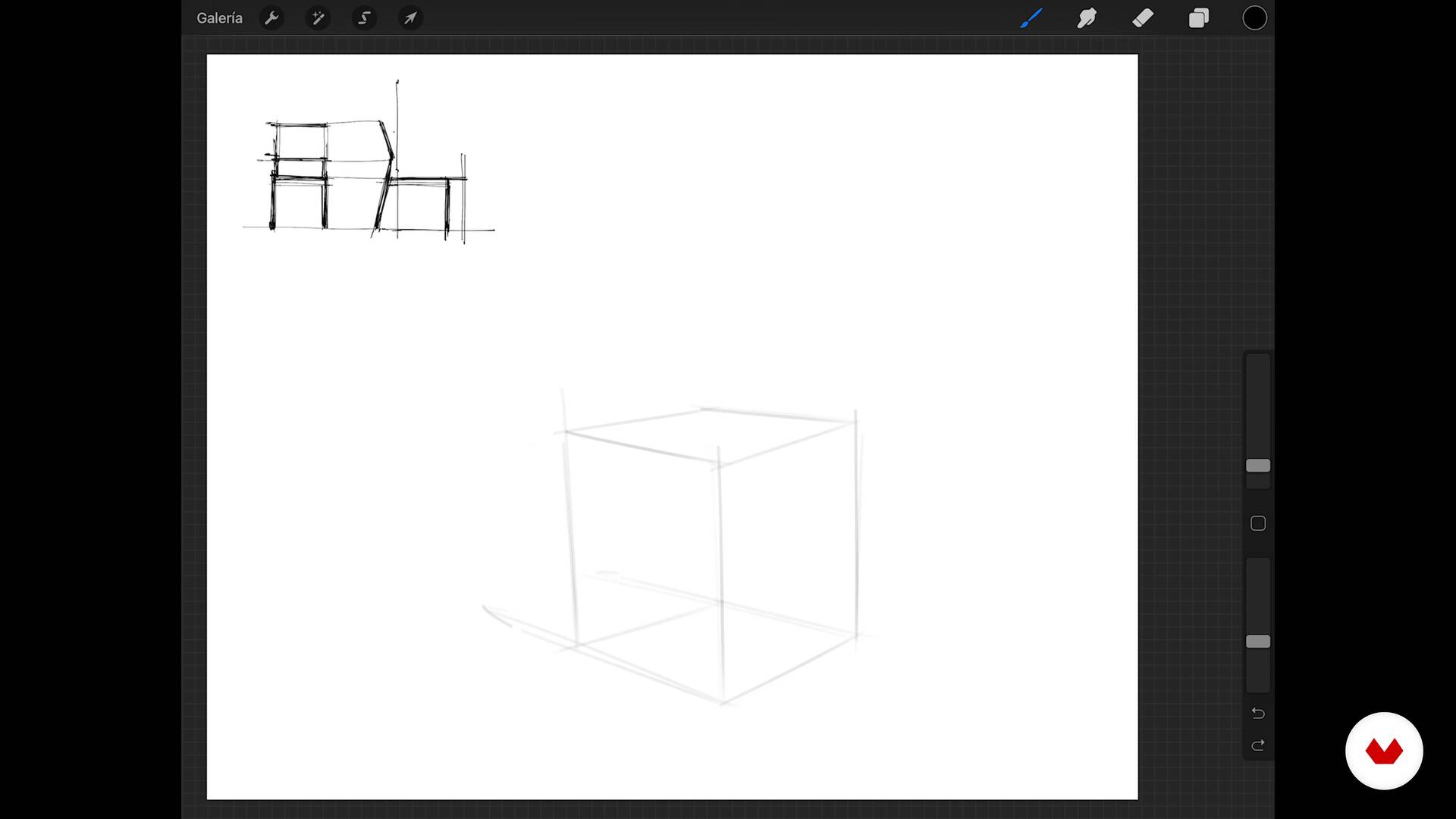Image resolution: width=1456 pixels, height=819 pixels.
Task: Activate the Selection S-shaped tool
Action: point(364,18)
